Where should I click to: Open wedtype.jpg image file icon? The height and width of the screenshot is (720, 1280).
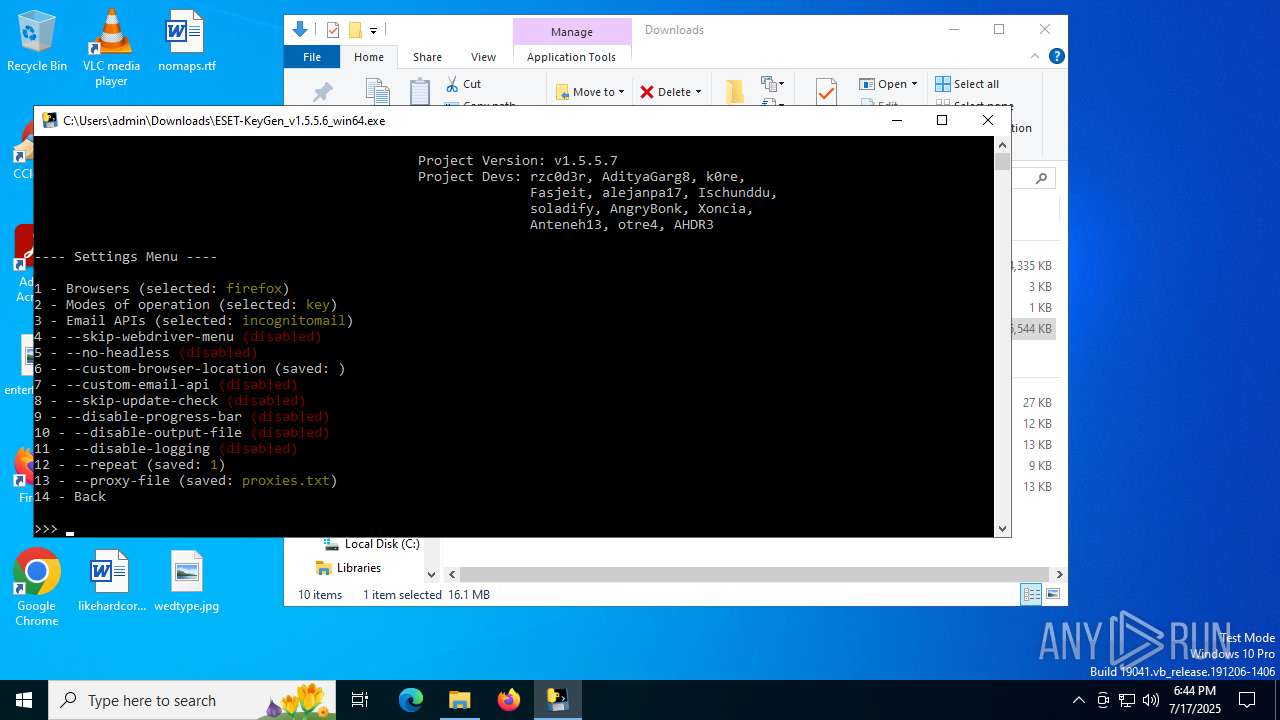point(186,581)
